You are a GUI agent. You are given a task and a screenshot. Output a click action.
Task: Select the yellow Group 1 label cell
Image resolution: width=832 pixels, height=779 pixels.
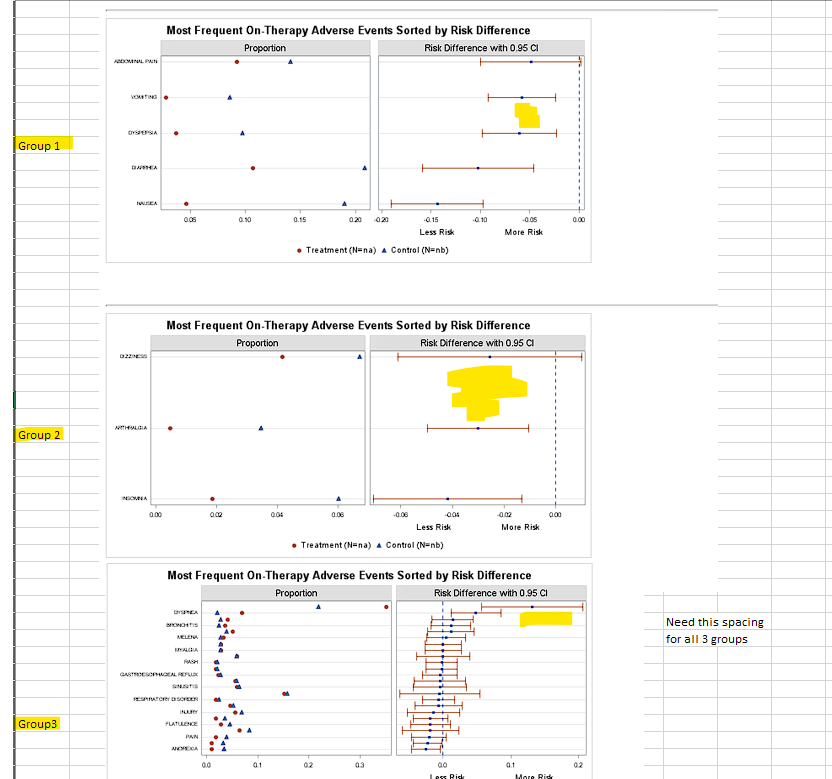click(x=38, y=146)
